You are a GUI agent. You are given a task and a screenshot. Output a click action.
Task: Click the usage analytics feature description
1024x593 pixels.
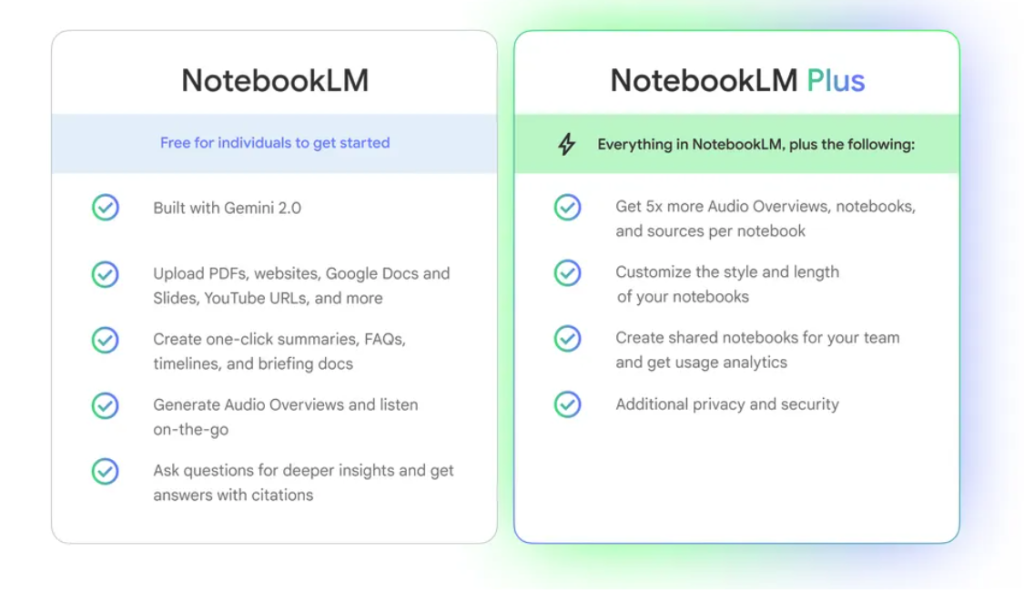[758, 350]
